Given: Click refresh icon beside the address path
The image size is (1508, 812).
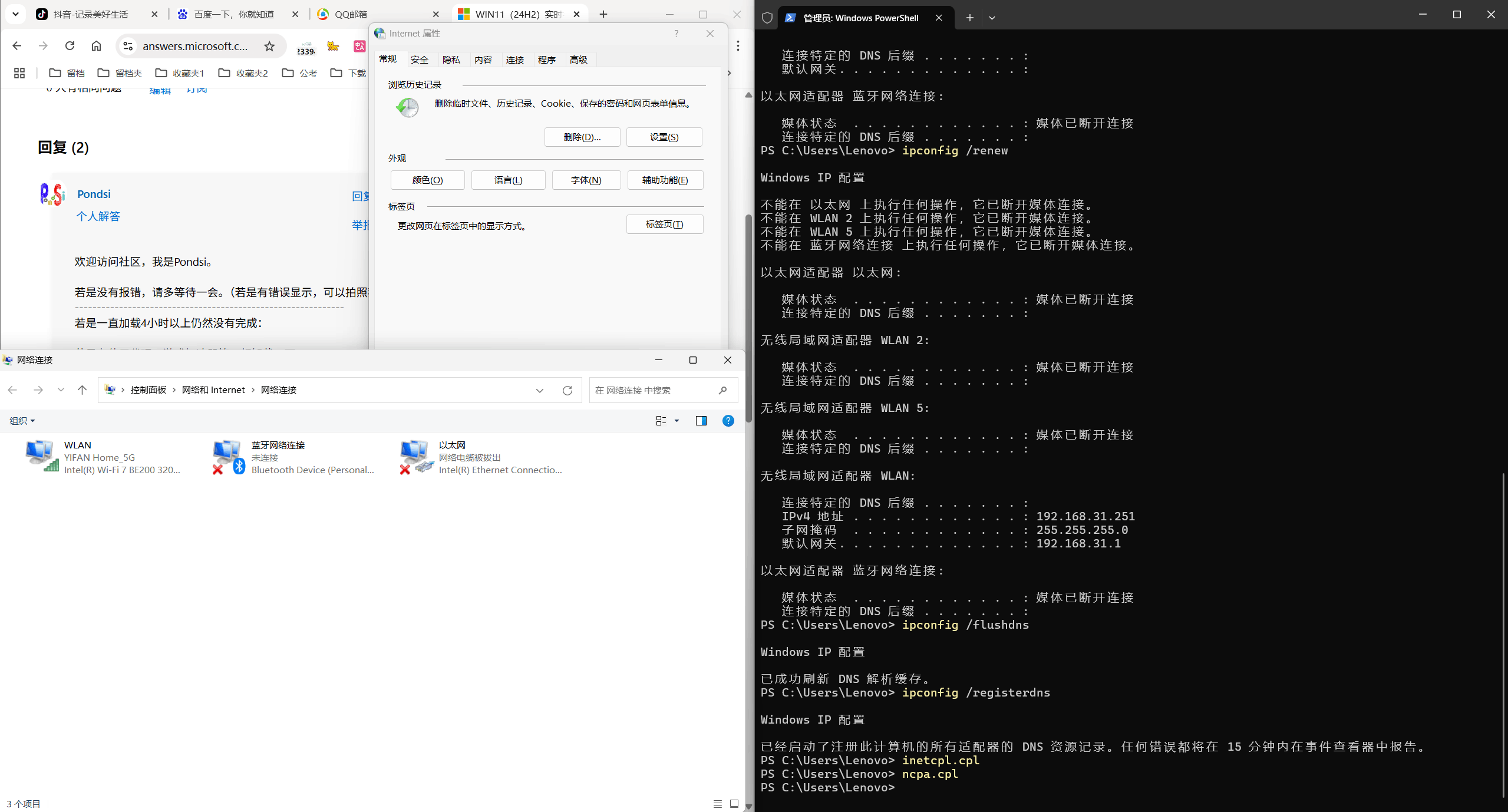Looking at the screenshot, I should coord(567,390).
